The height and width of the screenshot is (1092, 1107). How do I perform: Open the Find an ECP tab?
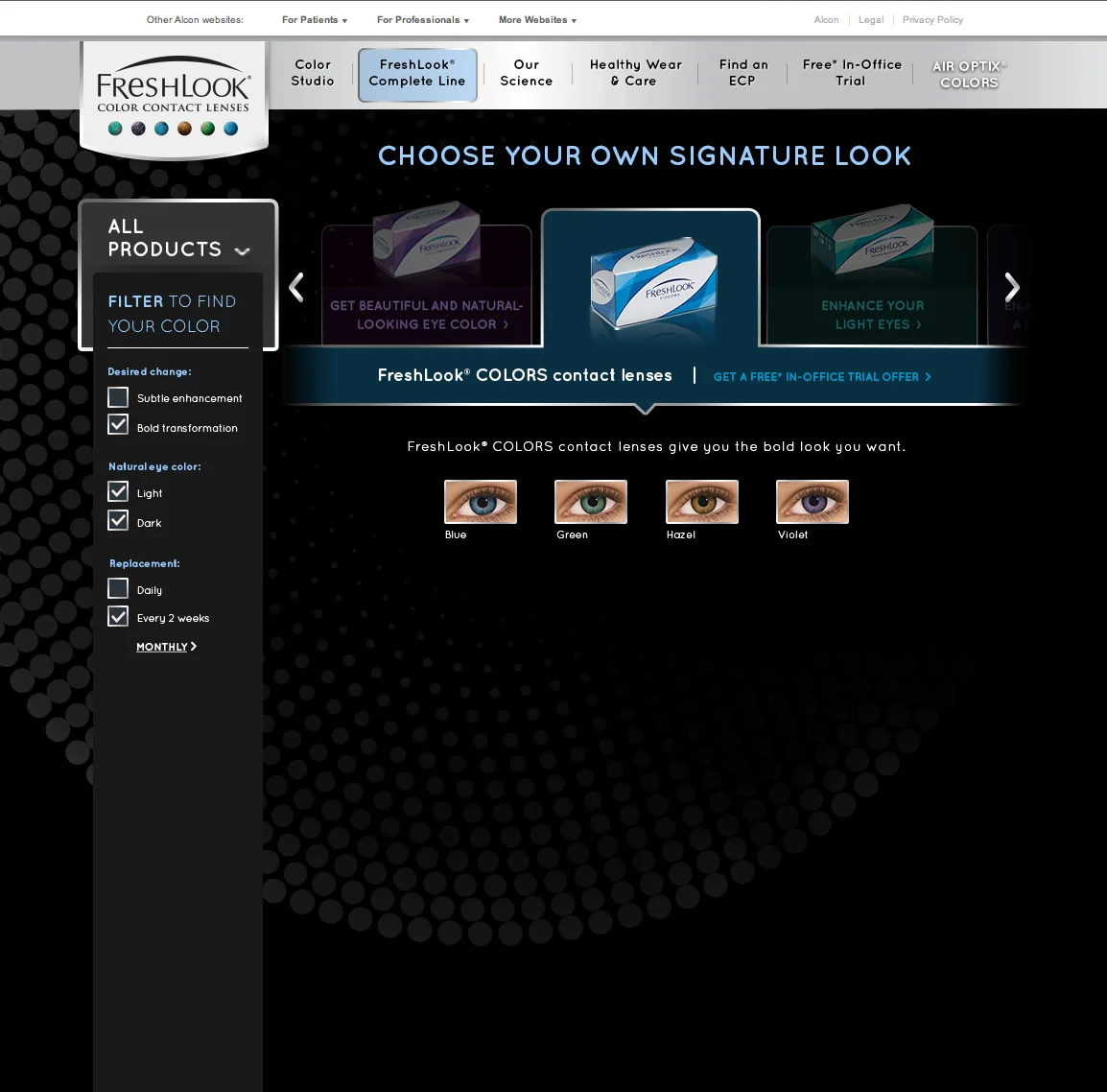[742, 73]
